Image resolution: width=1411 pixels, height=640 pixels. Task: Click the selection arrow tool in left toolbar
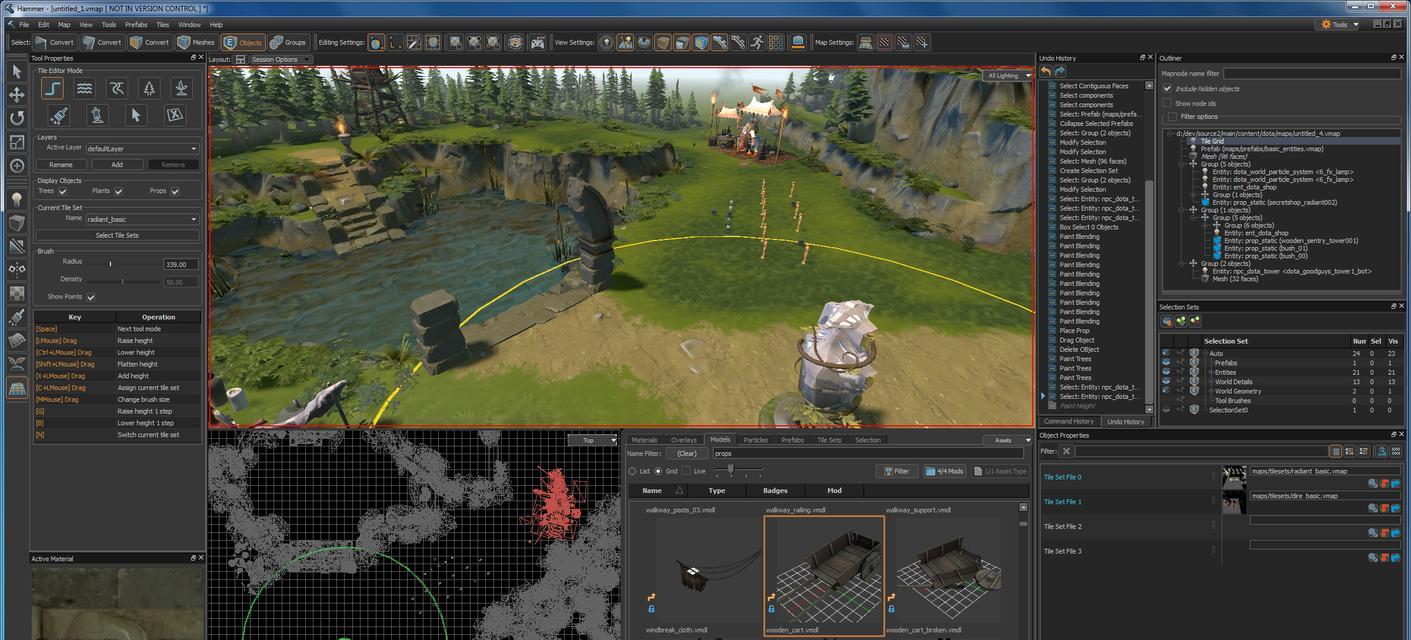17,71
